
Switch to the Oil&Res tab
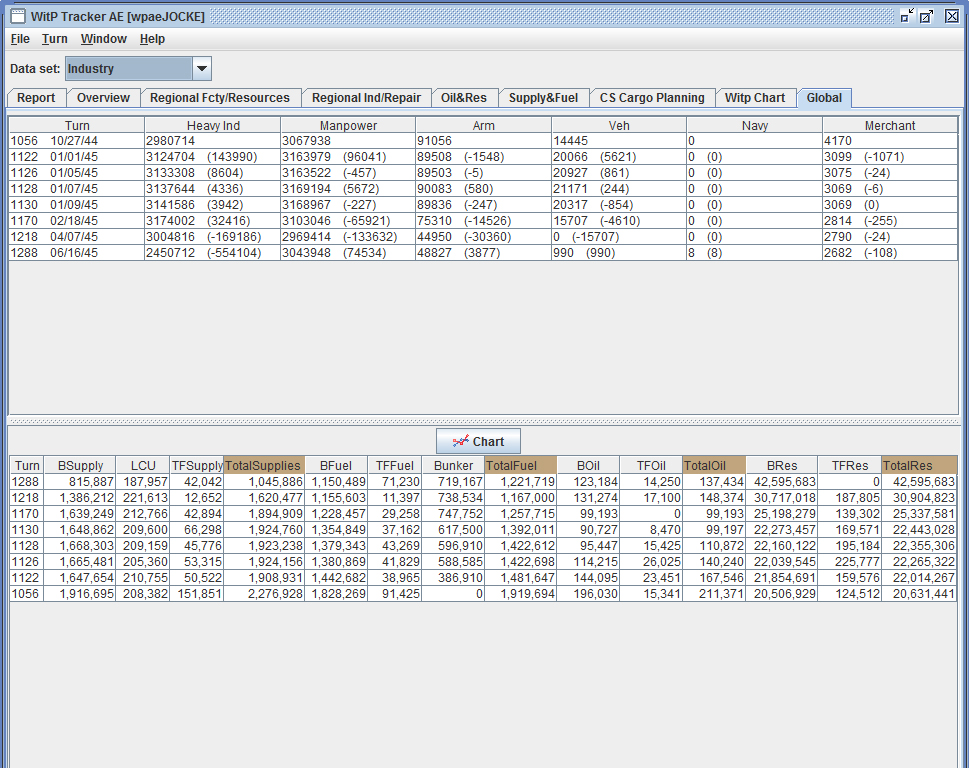(463, 98)
